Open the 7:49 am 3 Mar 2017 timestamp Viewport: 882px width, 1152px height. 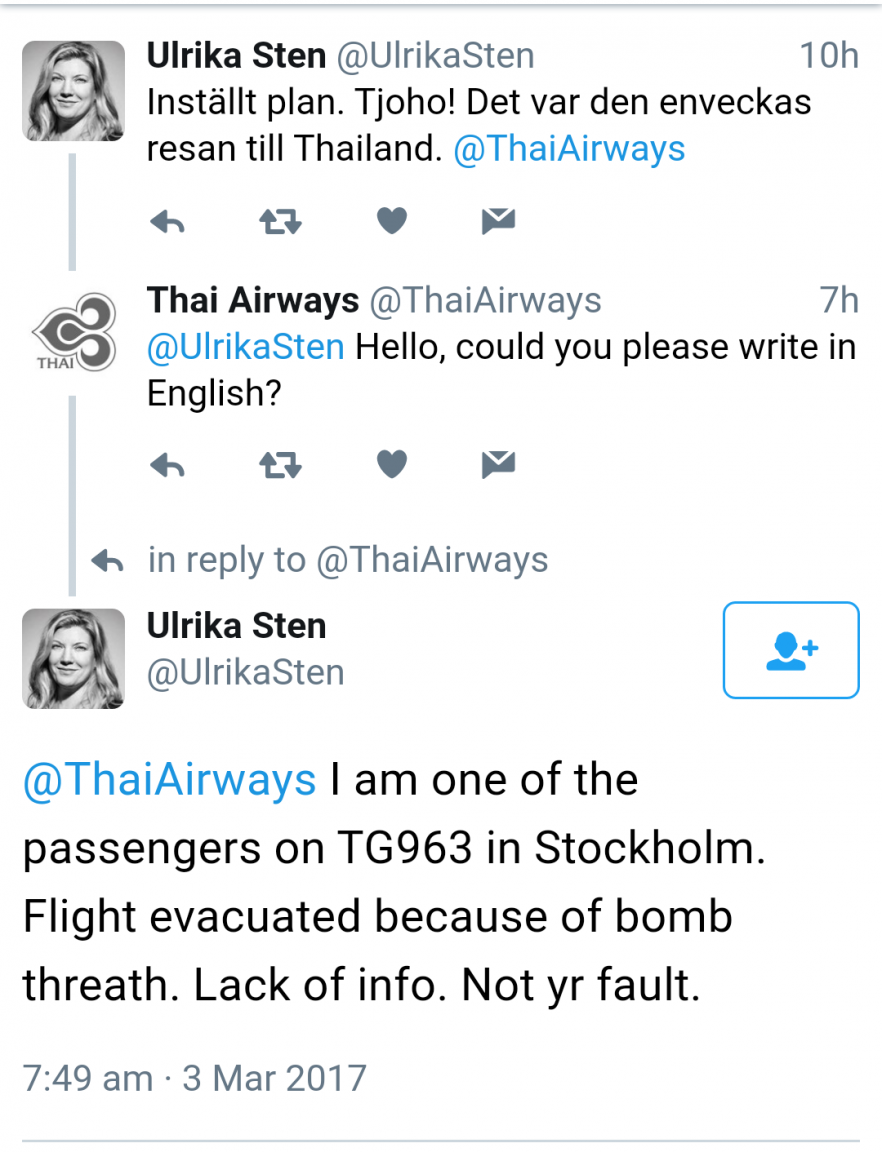[194, 1079]
